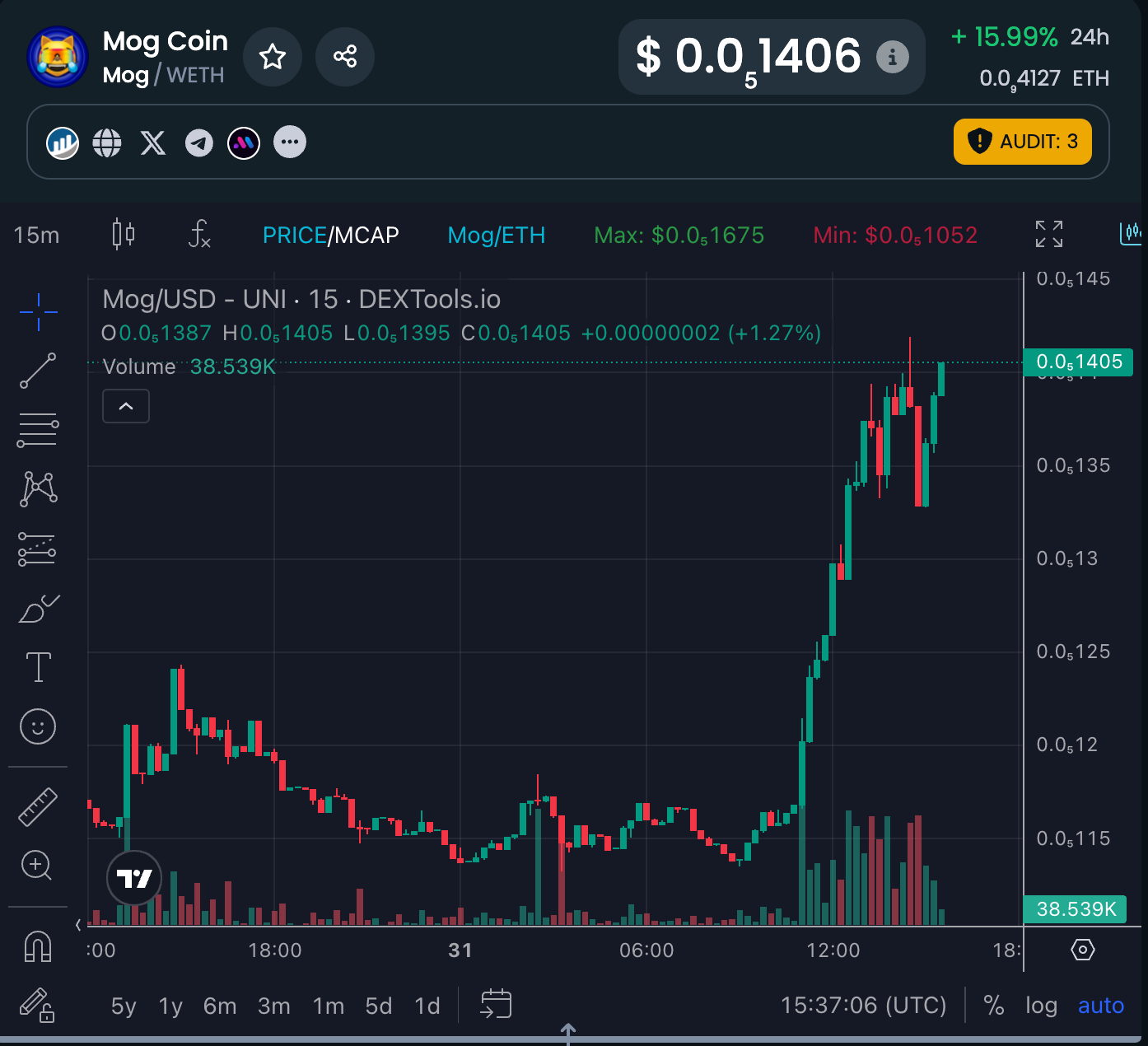Screen dimensions: 1148x1046
Task: Toggle log scale on the chart
Action: 1041,1006
